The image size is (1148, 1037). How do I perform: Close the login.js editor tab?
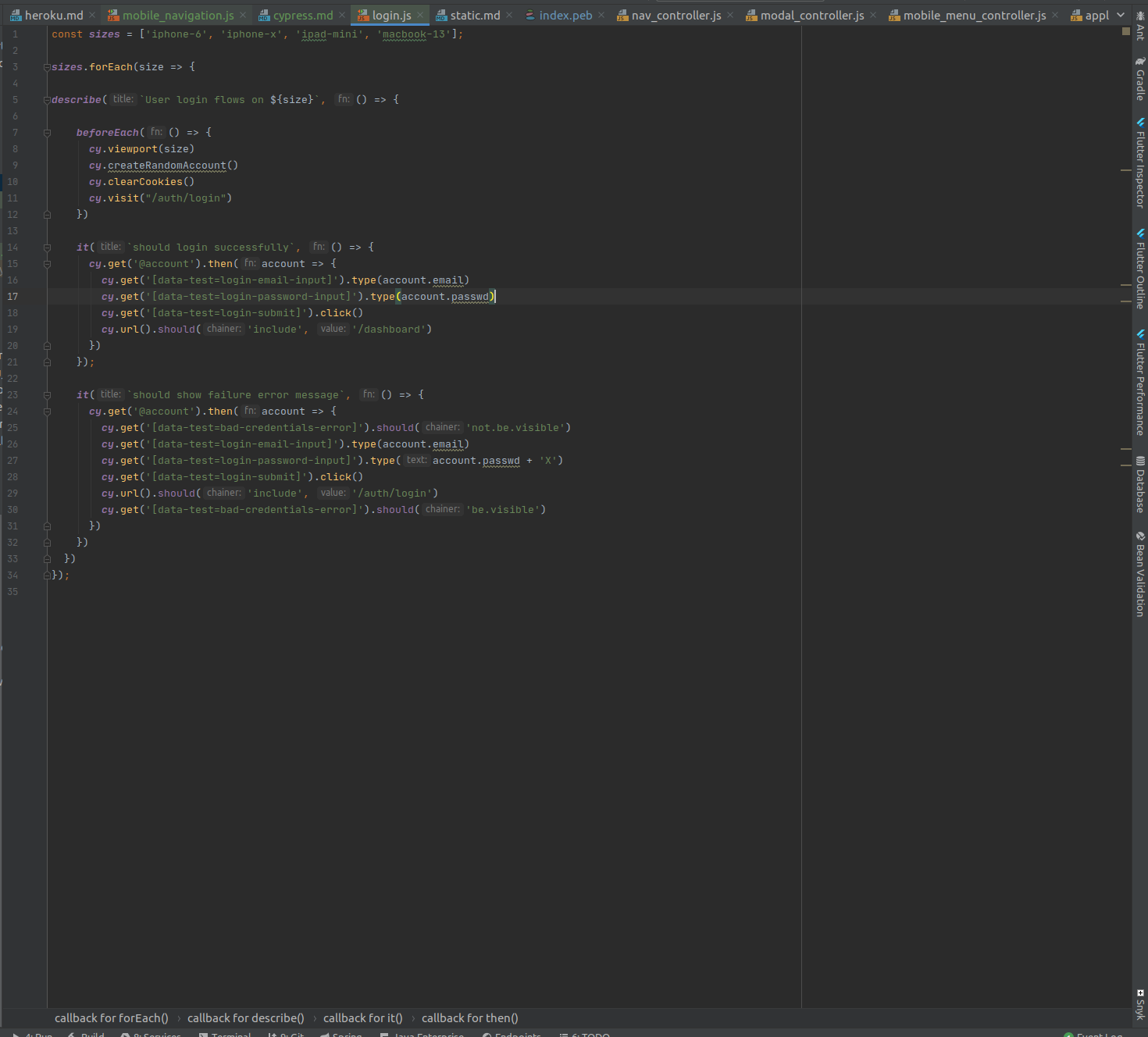(x=420, y=16)
